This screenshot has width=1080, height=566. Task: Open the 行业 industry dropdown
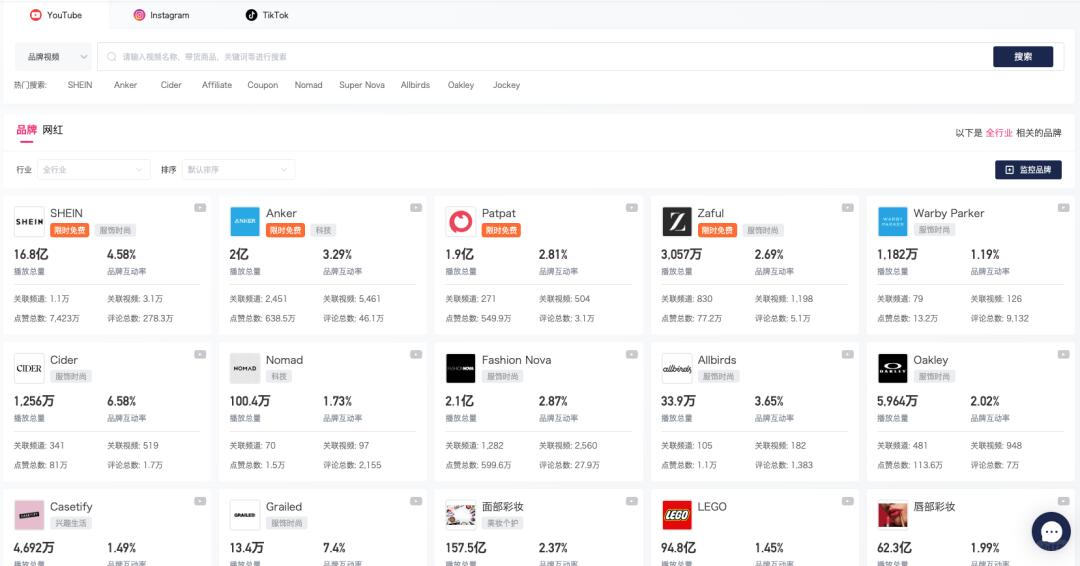pos(93,169)
